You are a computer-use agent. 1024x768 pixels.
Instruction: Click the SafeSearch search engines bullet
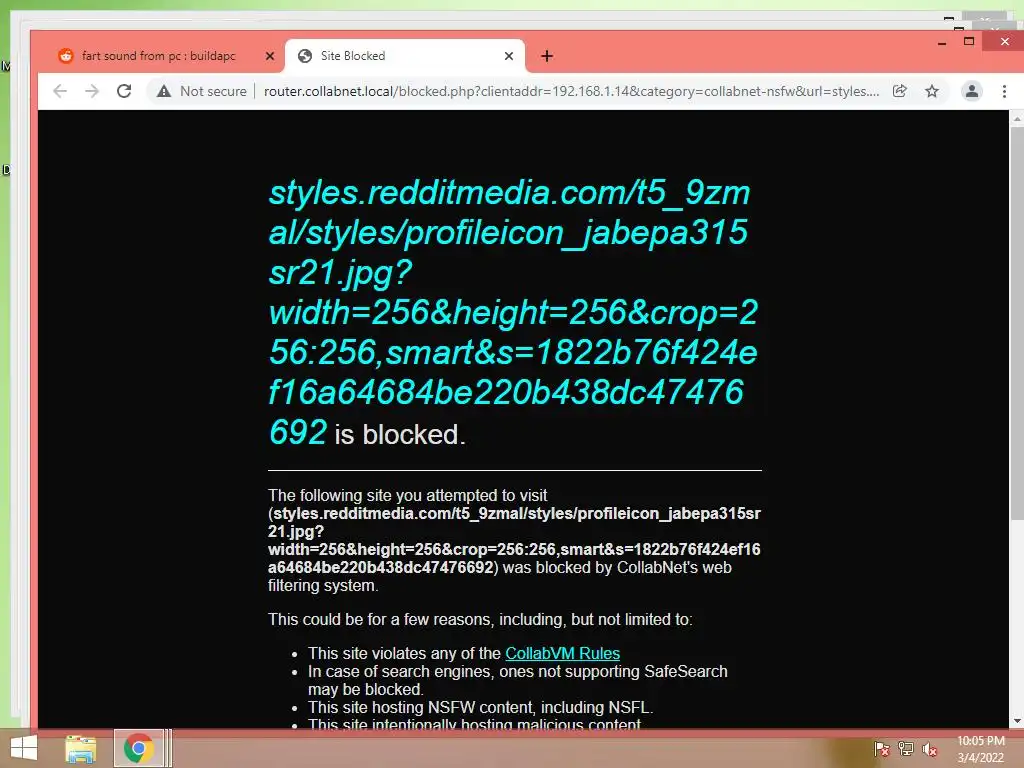click(517, 680)
